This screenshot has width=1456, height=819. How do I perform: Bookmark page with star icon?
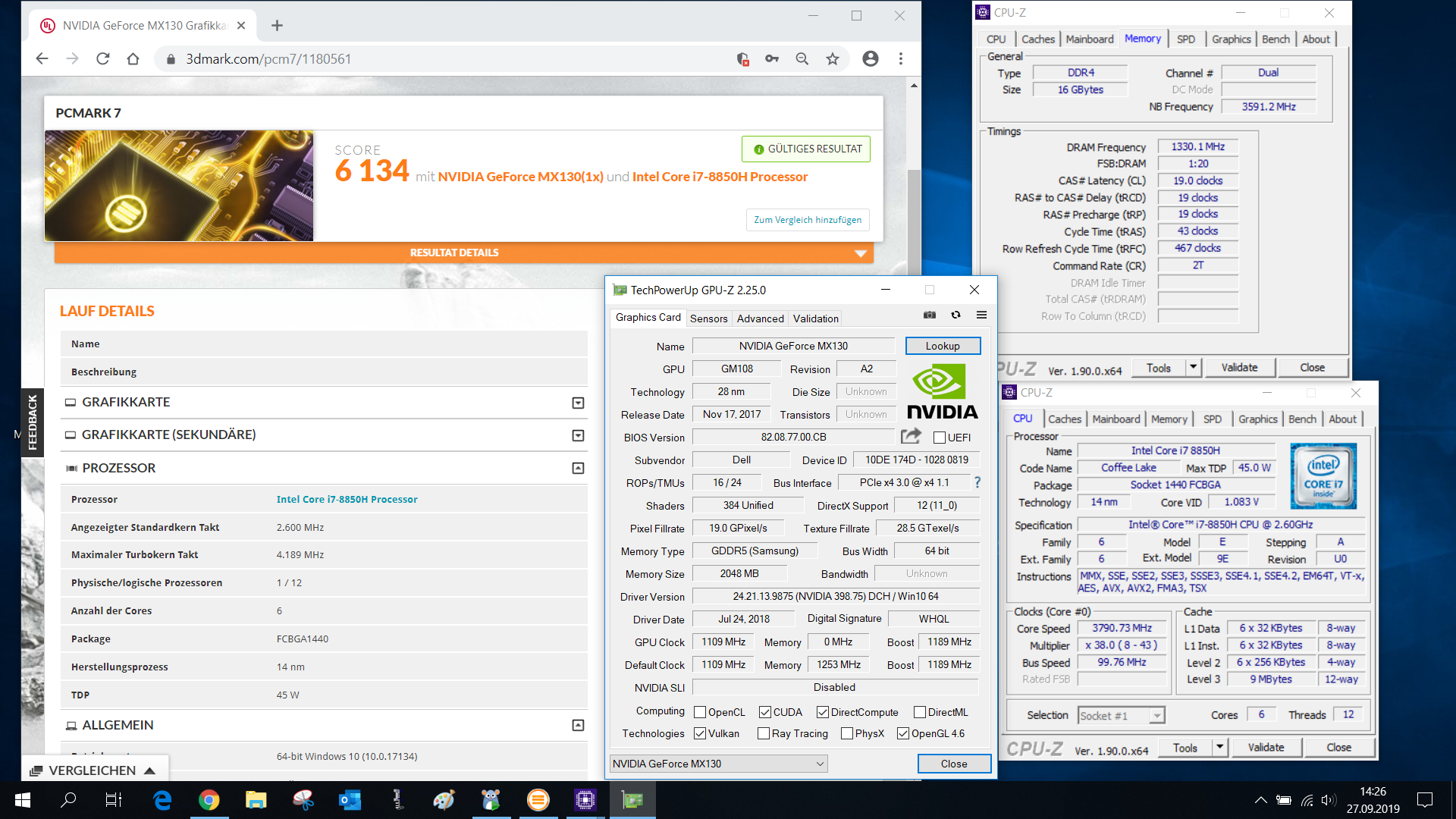pos(833,58)
